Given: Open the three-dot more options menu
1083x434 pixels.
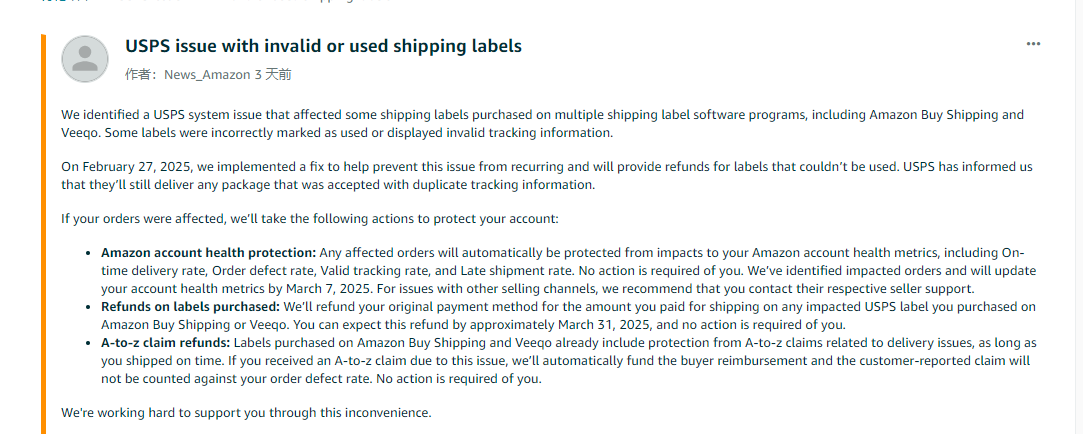Looking at the screenshot, I should coord(1033,44).
